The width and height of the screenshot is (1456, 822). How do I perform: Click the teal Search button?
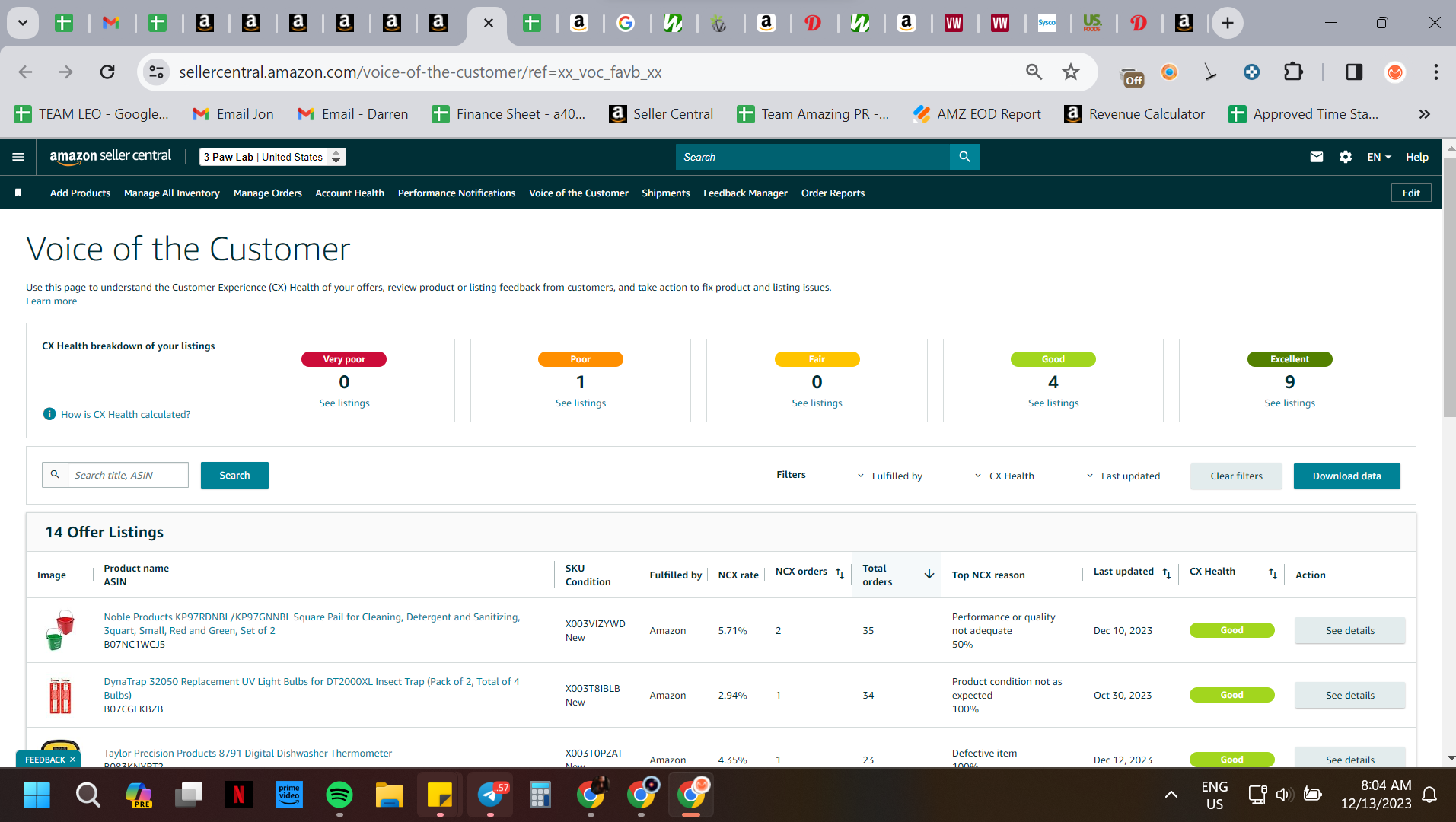click(x=234, y=475)
